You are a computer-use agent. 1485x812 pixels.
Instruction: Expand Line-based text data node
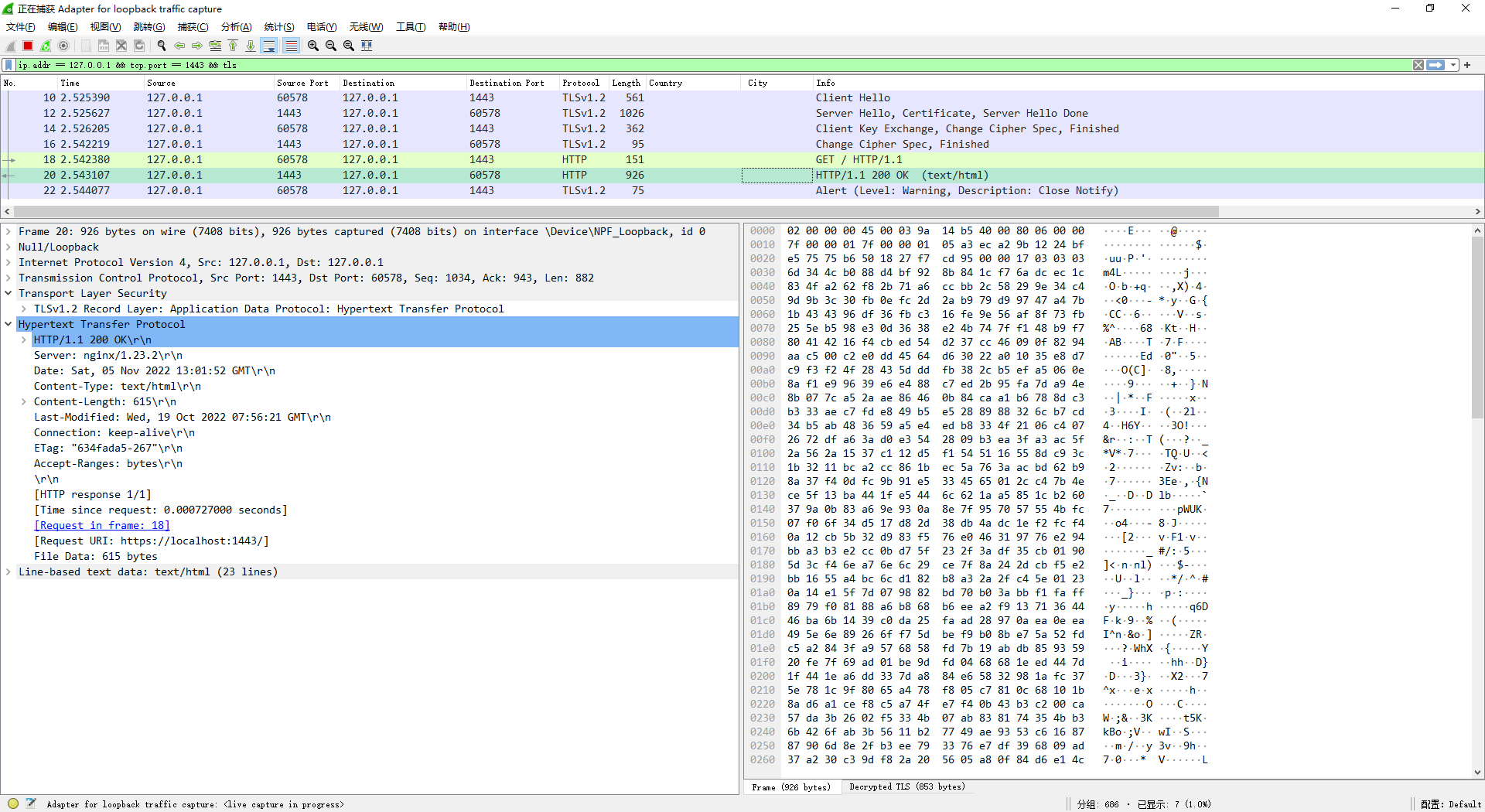(9, 571)
